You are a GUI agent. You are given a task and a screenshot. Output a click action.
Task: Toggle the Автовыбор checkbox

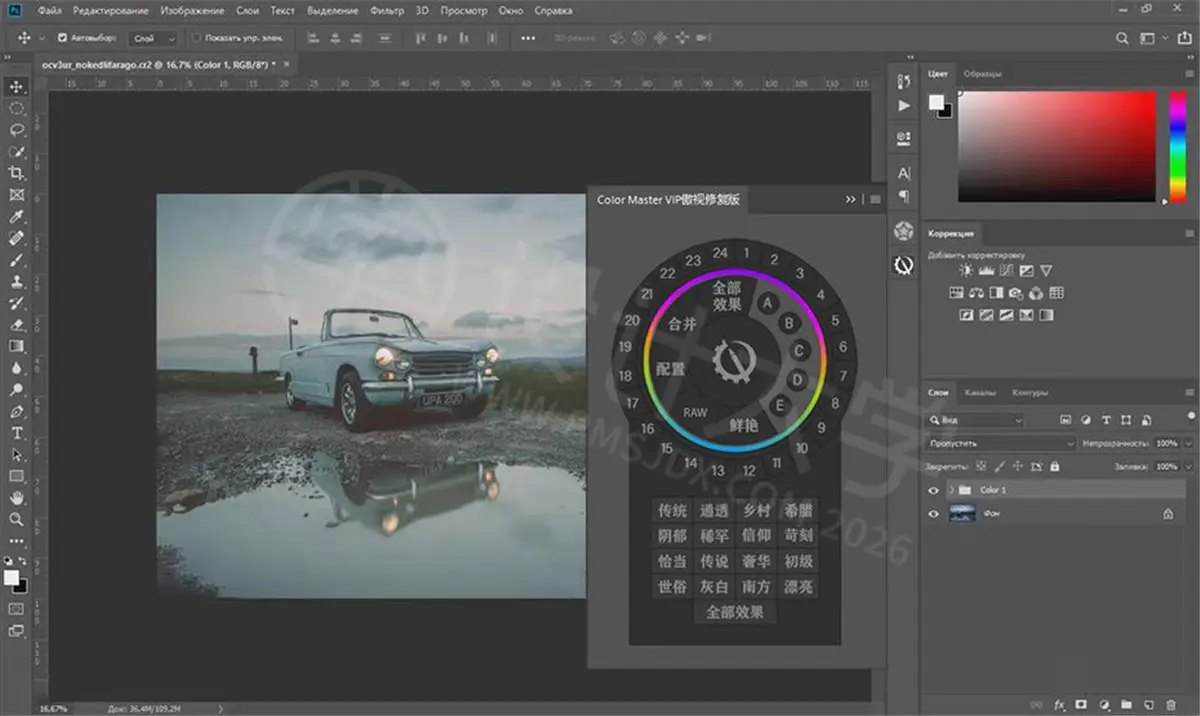coord(62,38)
